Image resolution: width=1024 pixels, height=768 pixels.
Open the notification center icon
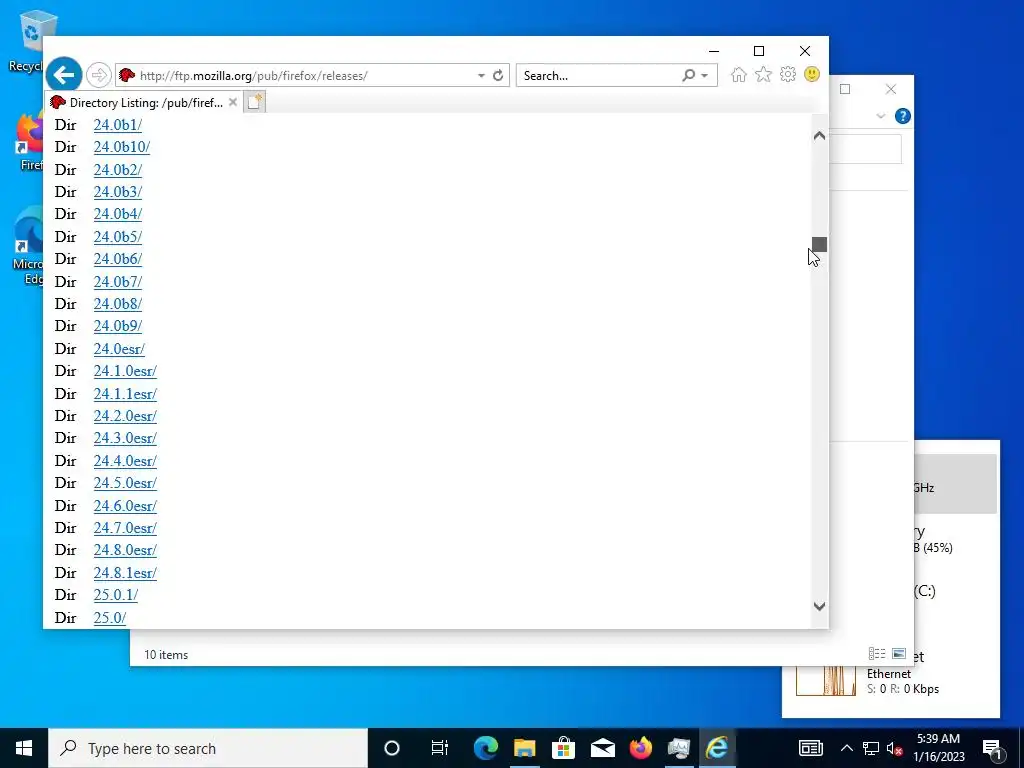coord(991,748)
